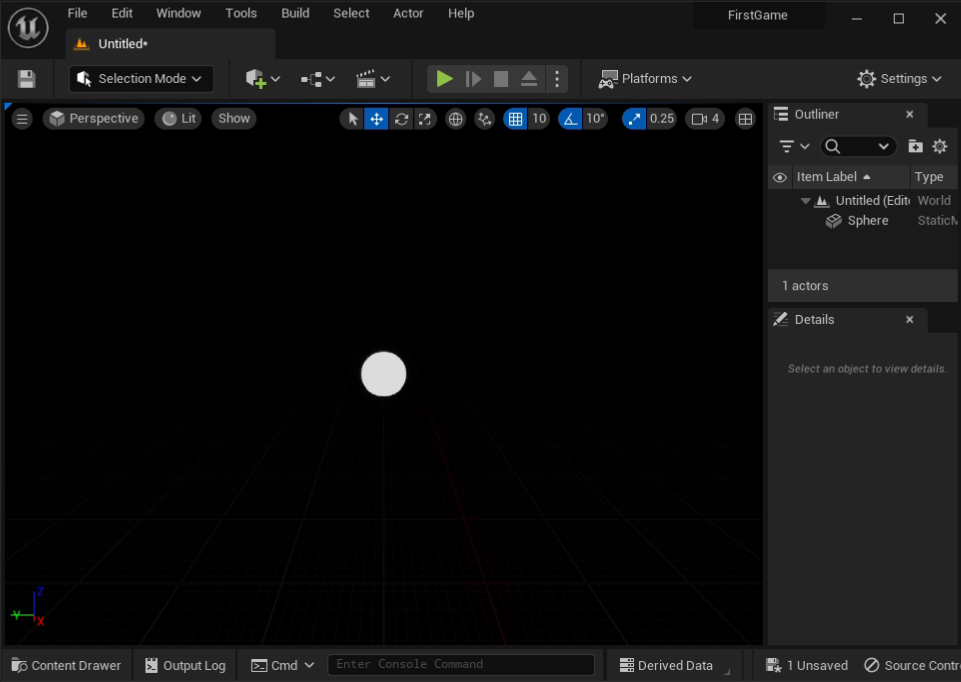Open the Build menu
The image size is (961, 682).
tap(295, 13)
